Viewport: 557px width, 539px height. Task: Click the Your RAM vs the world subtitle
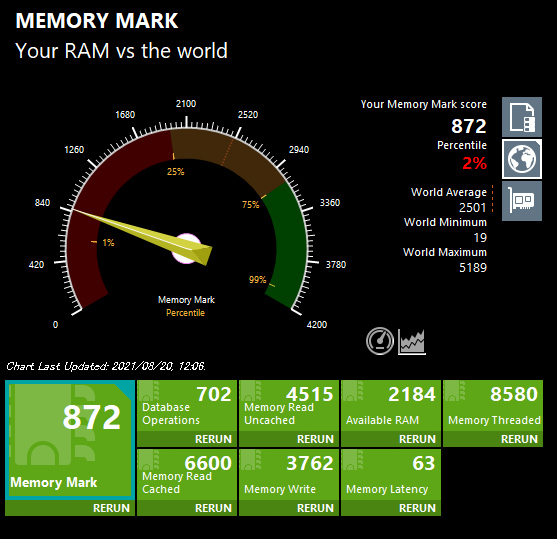point(121,50)
